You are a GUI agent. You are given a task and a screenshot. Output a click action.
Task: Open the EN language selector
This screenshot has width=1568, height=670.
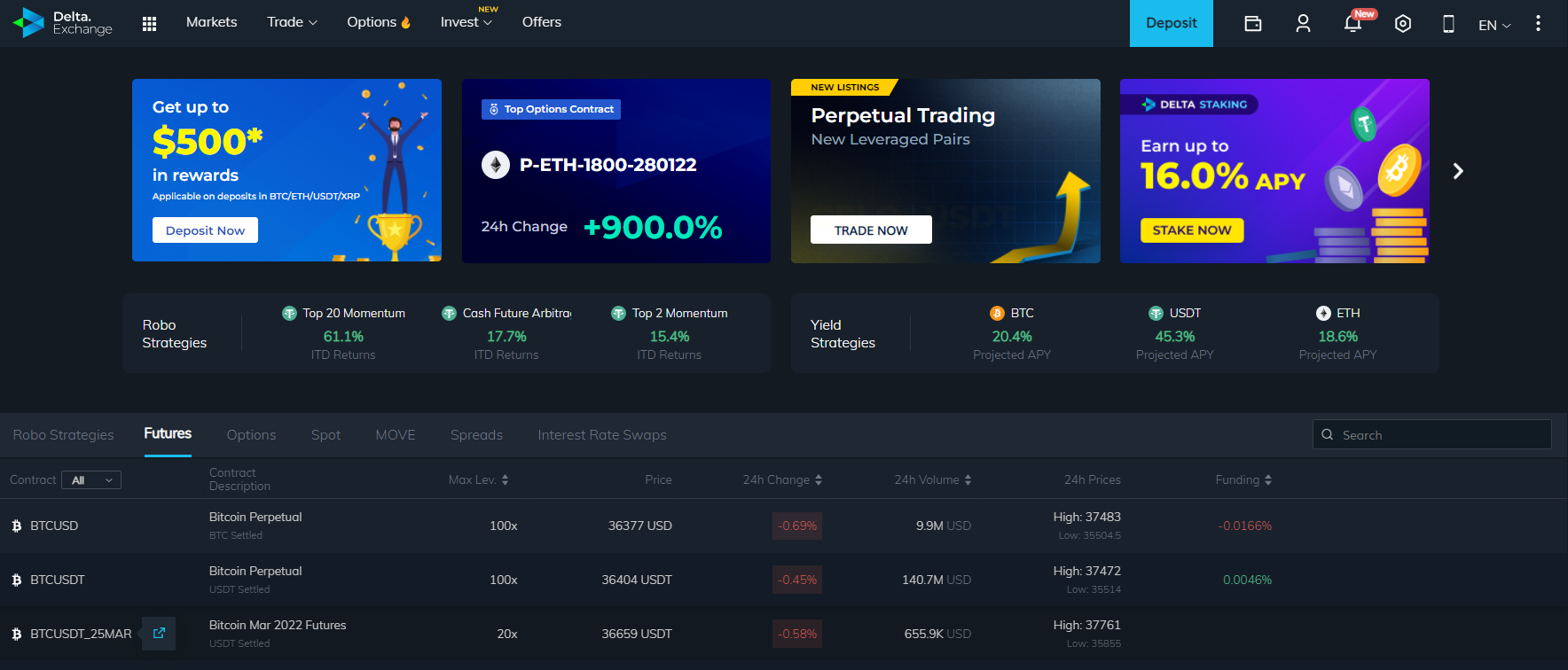pos(1494,25)
